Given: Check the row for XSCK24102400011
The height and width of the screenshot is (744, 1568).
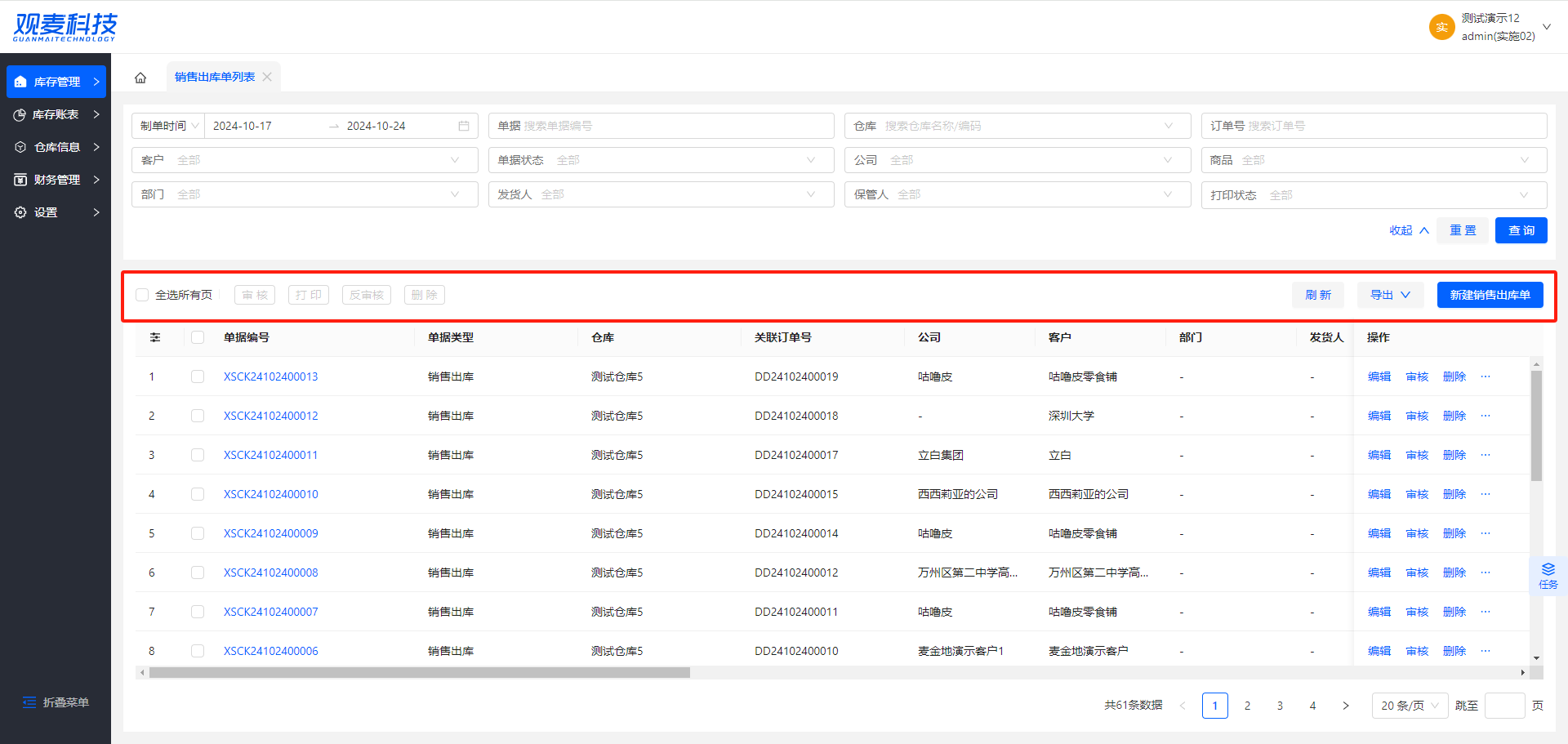Looking at the screenshot, I should click(198, 455).
